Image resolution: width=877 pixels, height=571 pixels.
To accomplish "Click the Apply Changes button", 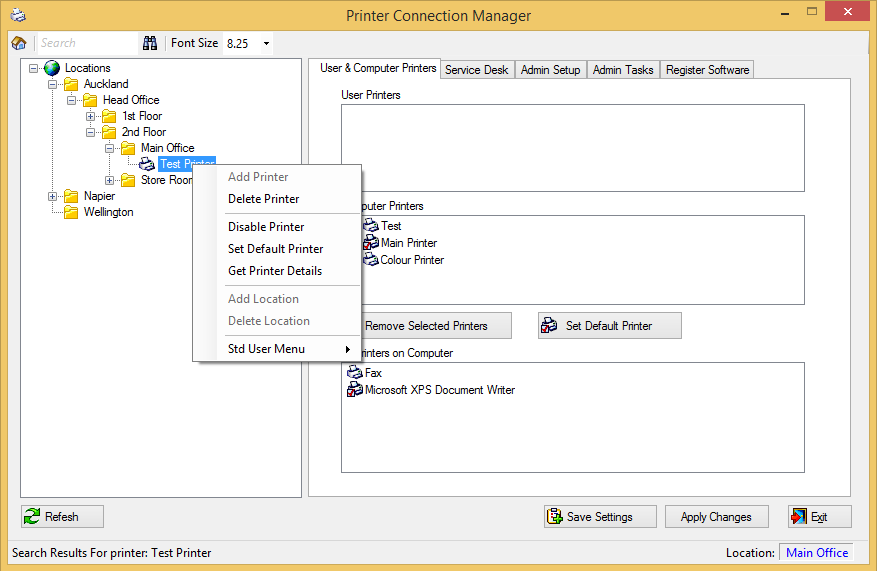I will (x=715, y=517).
